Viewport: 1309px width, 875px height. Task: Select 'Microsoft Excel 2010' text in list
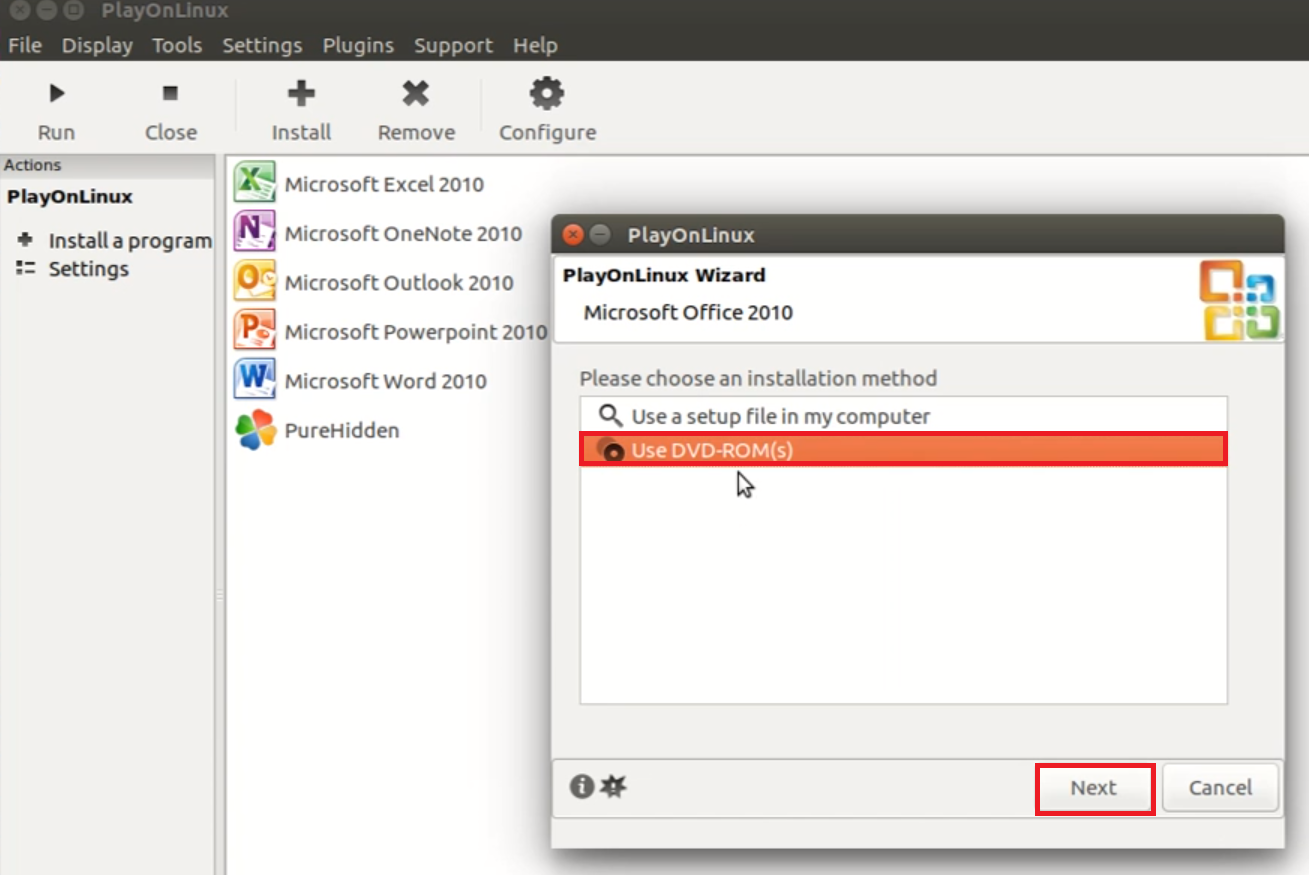[x=384, y=184]
